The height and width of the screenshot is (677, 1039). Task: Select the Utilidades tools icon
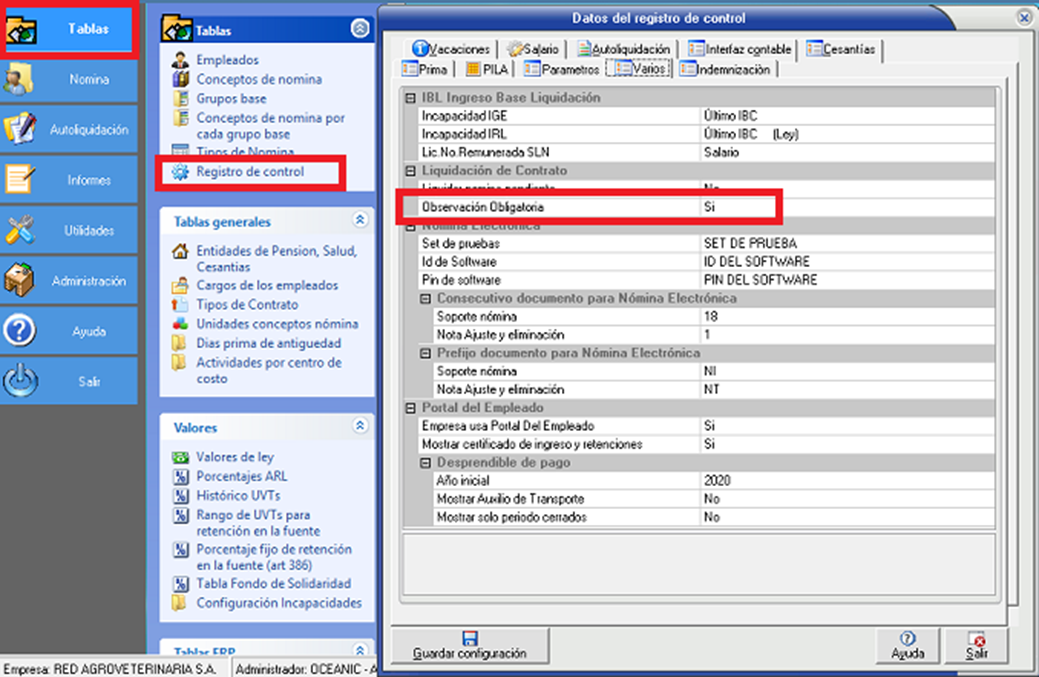[20, 230]
